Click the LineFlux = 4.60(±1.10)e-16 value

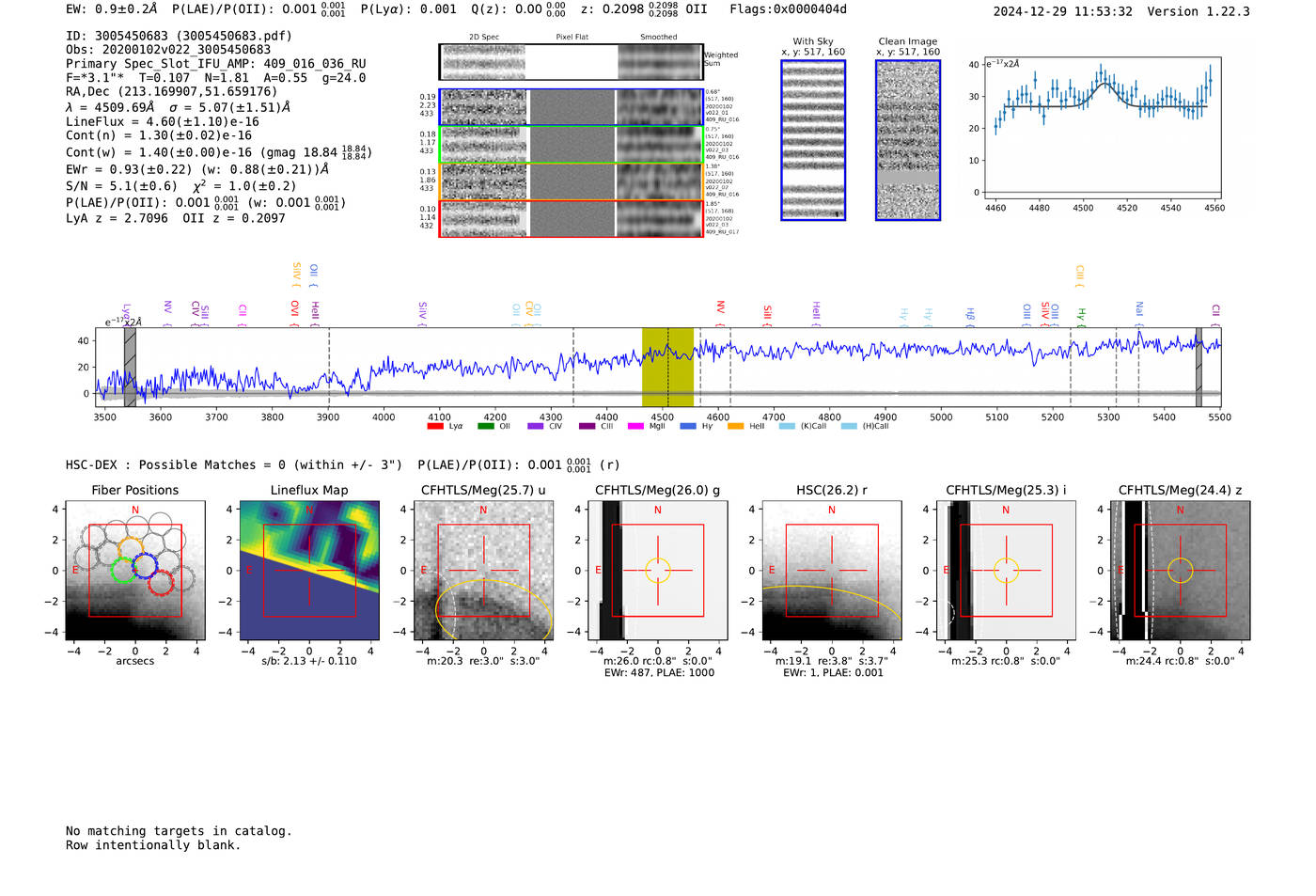[x=163, y=122]
